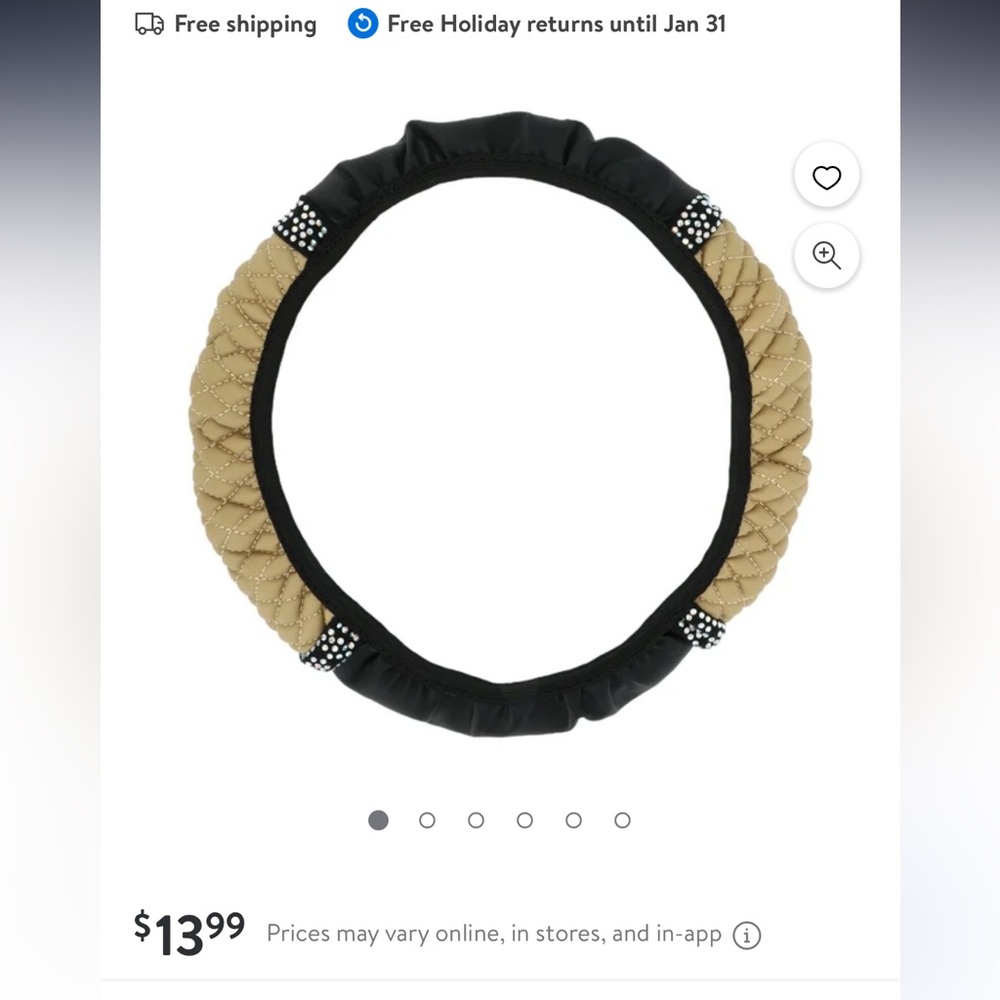Open Free Holiday returns until Jan 31
Image resolution: width=1000 pixels, height=1000 pixels.
pos(557,24)
